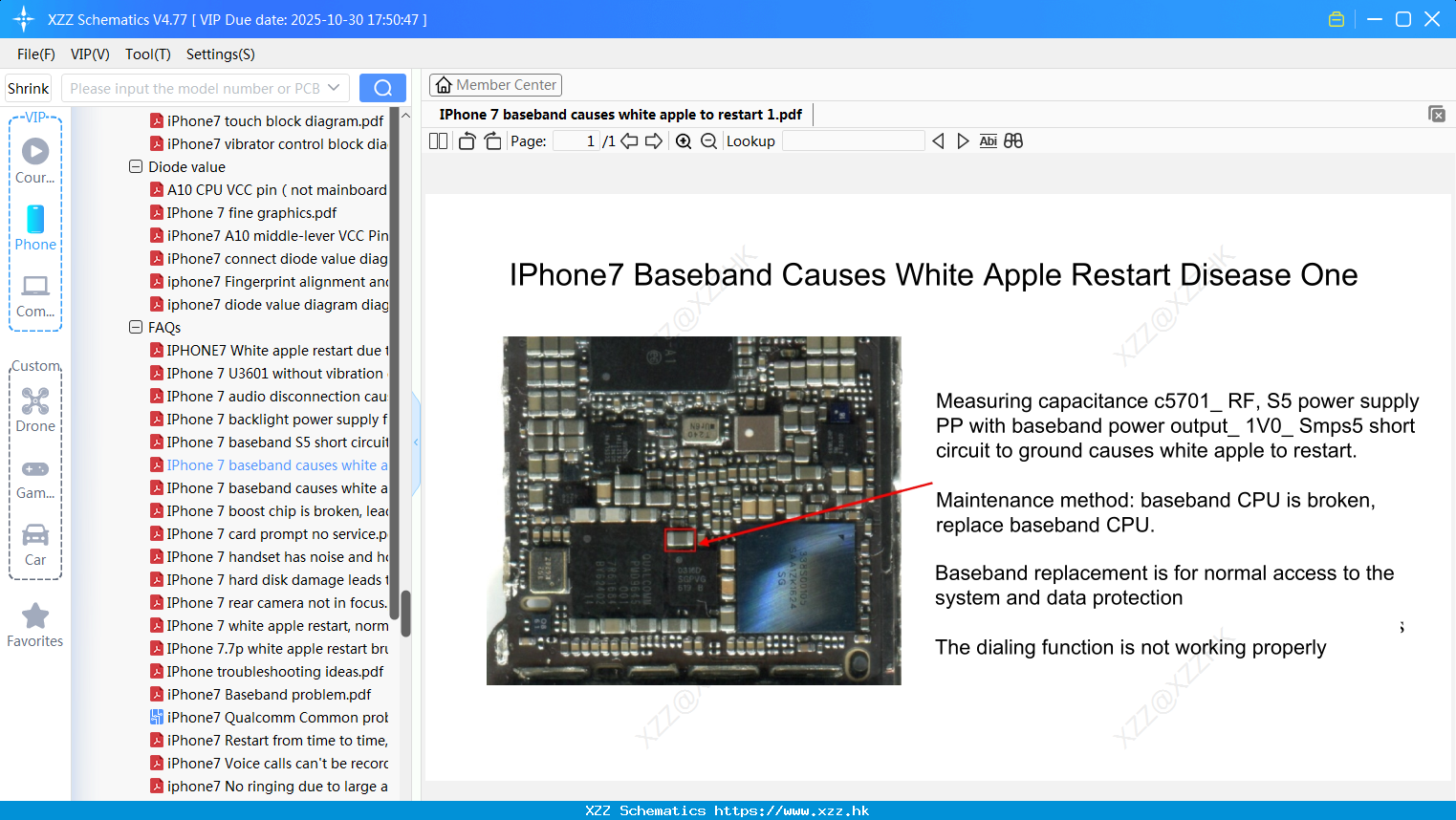The width and height of the screenshot is (1456, 820).
Task: Open the Settings(S) menu
Action: (x=221, y=54)
